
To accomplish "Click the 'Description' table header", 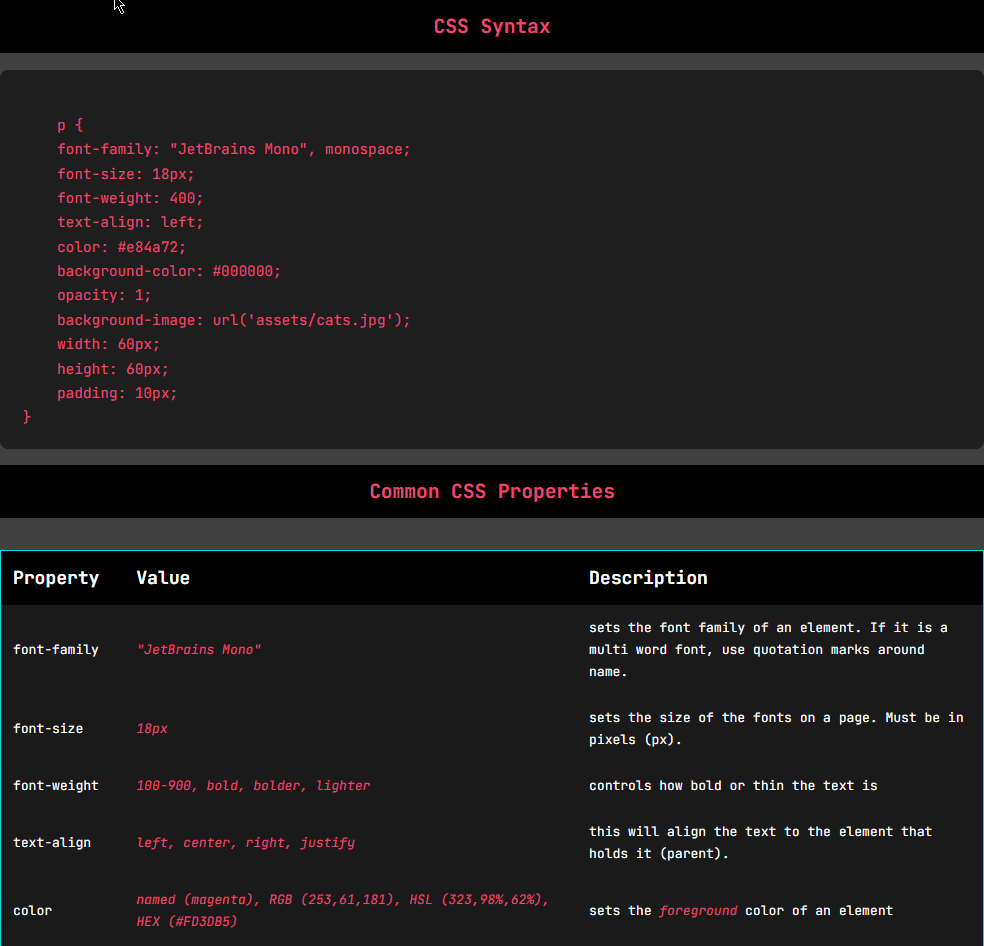I will pyautogui.click(x=648, y=578).
